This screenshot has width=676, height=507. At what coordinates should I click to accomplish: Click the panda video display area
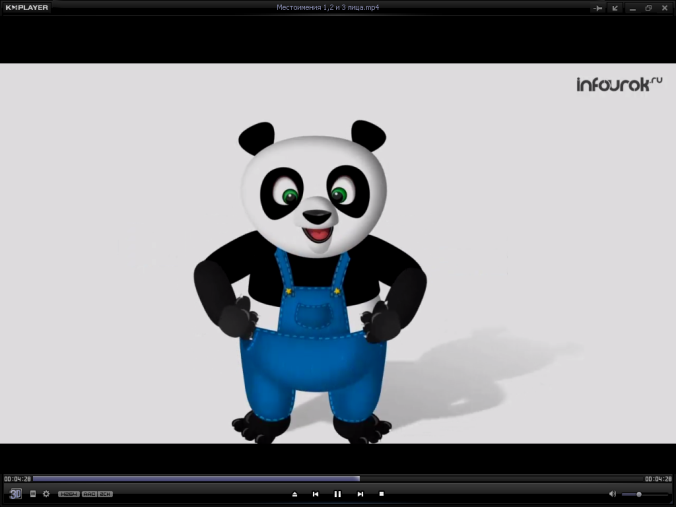click(338, 254)
